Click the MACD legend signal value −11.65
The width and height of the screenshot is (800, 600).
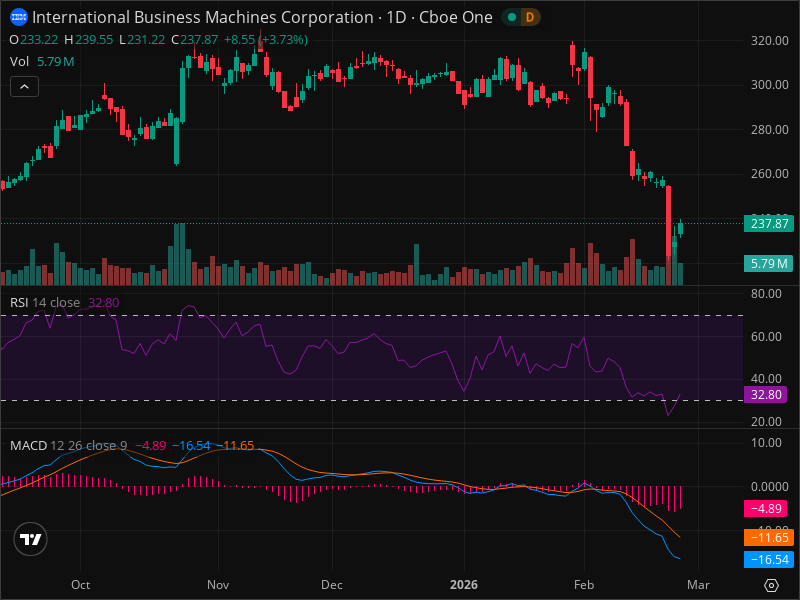point(235,445)
